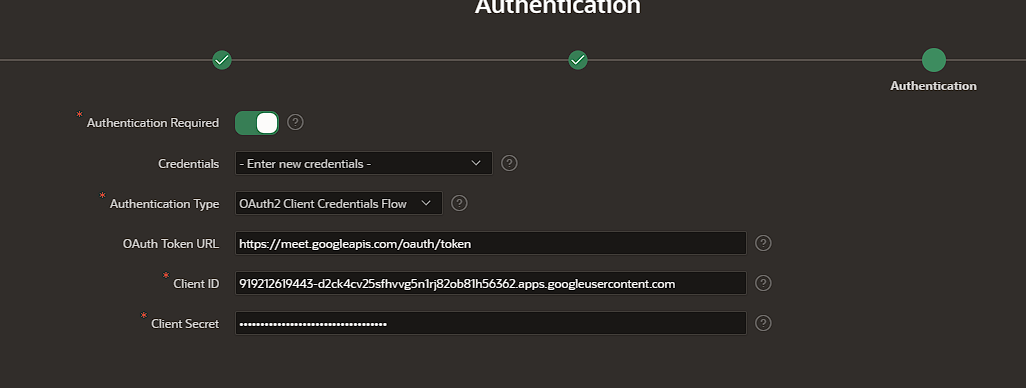Expand the Authentication Type dropdown
This screenshot has height=388, width=1026.
click(338, 203)
